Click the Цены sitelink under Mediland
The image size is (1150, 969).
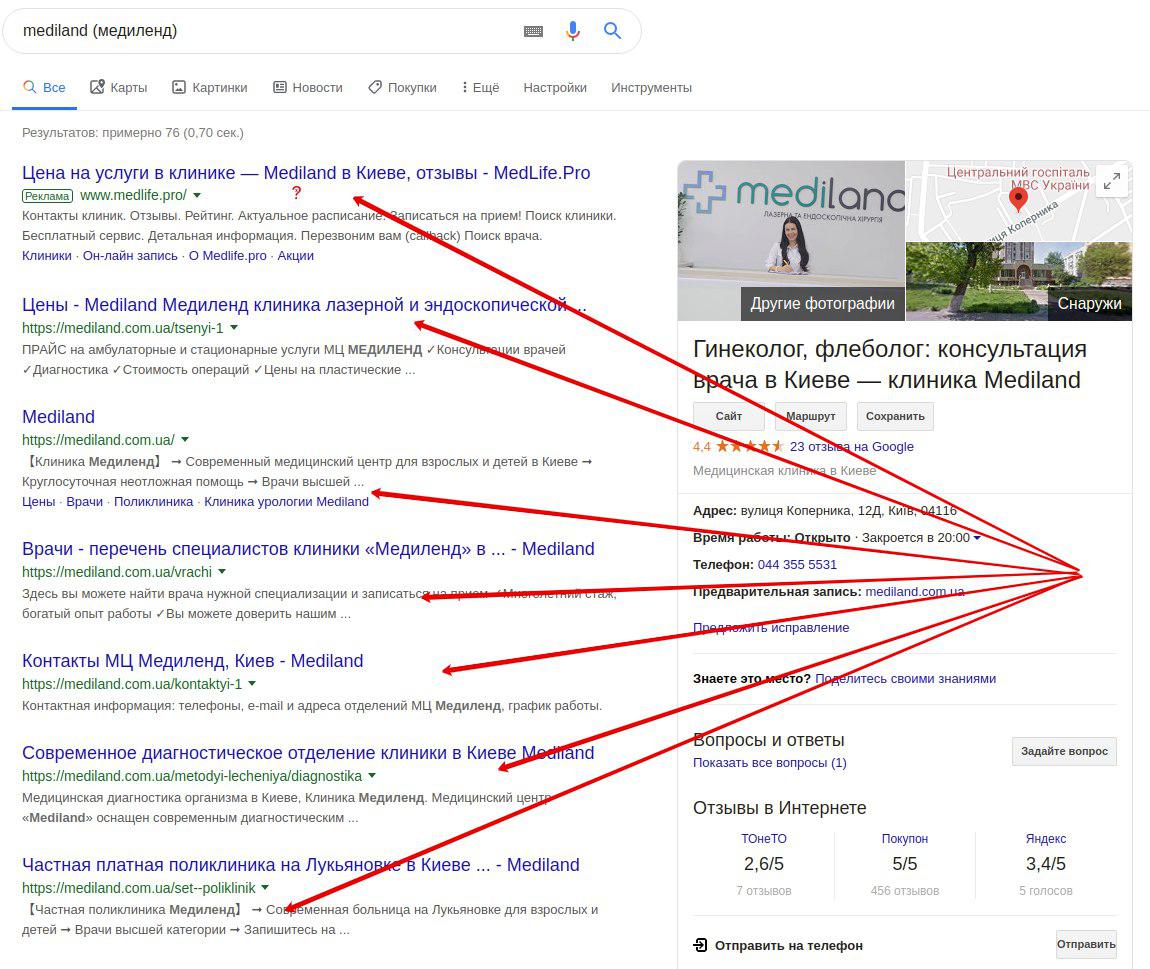tap(38, 502)
